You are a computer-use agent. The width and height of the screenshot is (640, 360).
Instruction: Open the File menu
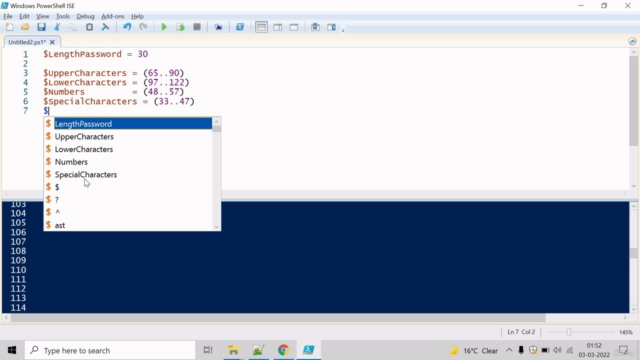pos(8,16)
